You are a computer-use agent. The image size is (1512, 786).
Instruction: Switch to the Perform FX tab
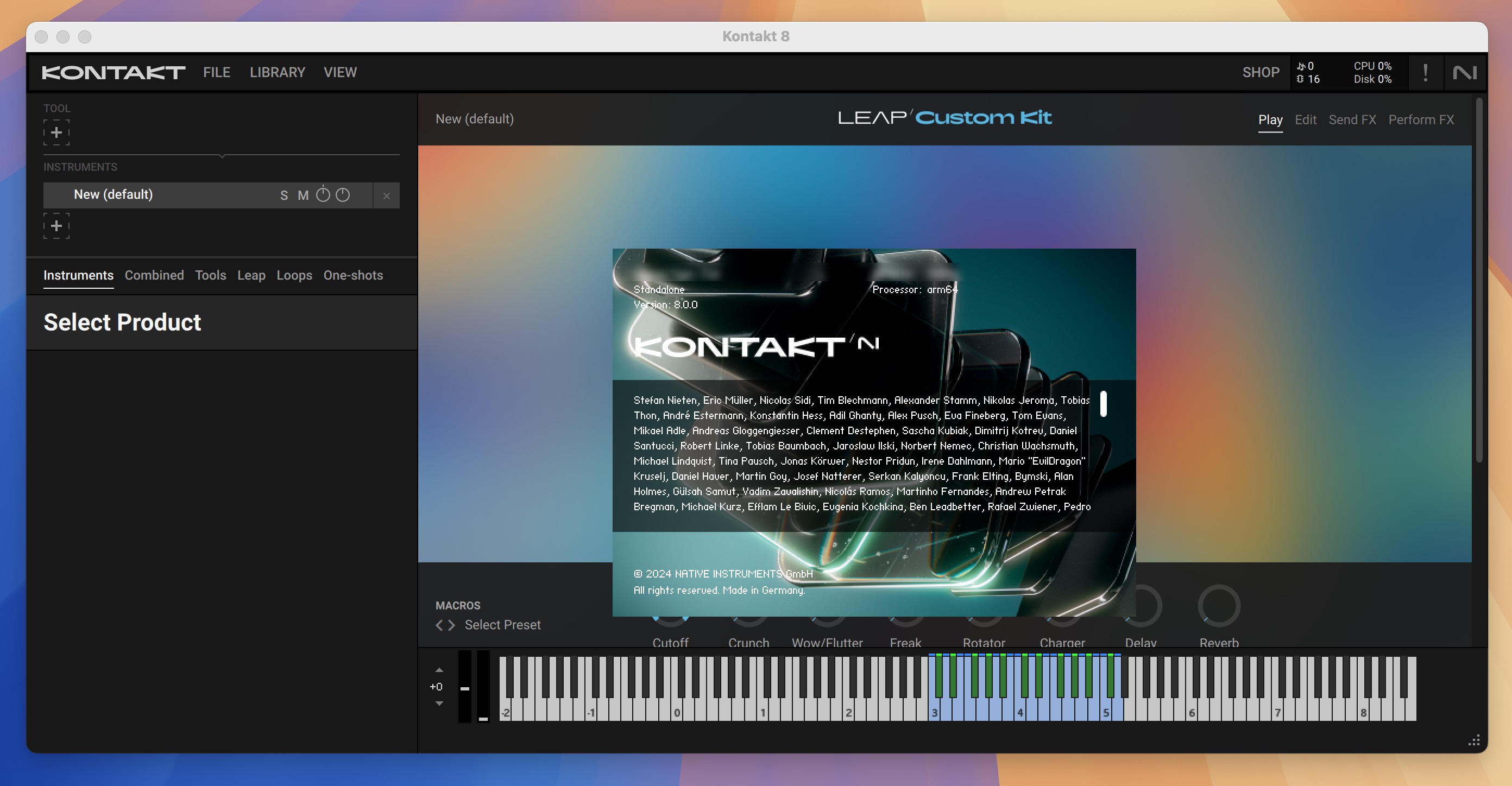pos(1422,119)
